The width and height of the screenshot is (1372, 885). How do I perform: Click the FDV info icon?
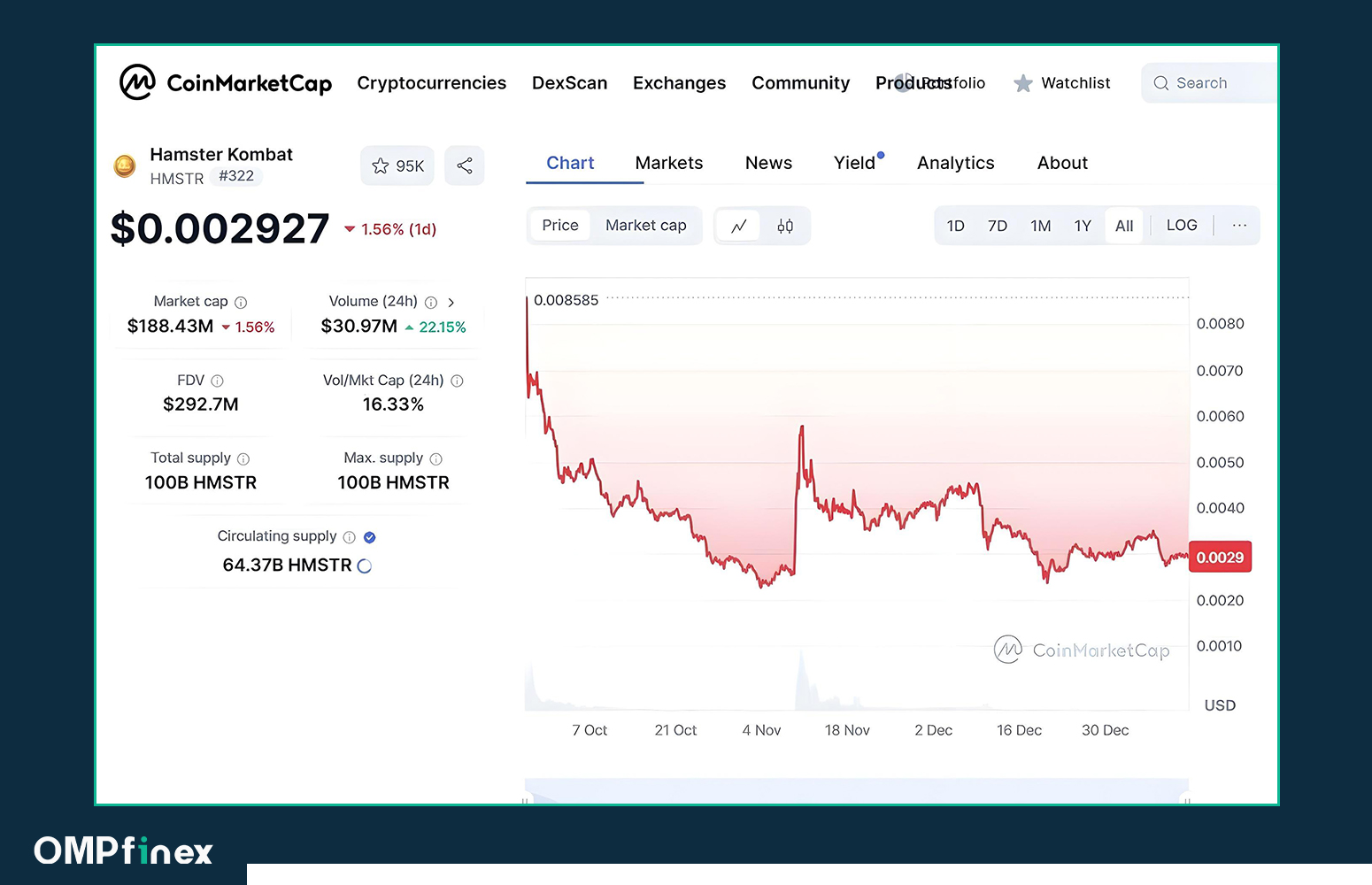point(218,381)
